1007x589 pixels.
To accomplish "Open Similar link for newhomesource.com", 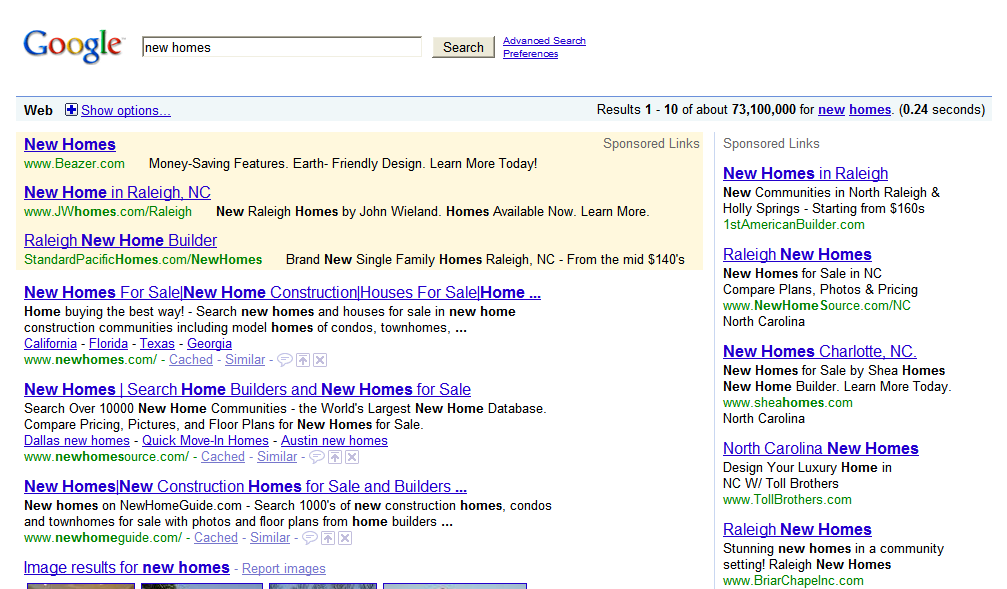I will (x=277, y=457).
